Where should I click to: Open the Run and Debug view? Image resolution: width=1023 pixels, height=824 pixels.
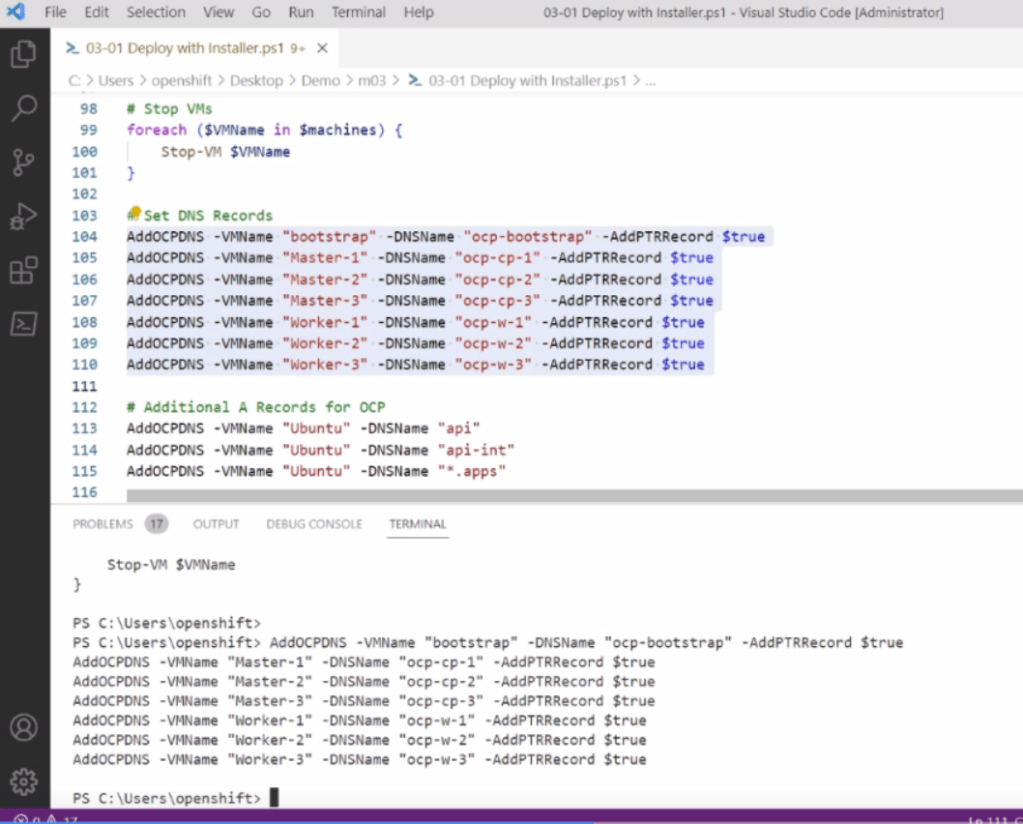tap(23, 216)
